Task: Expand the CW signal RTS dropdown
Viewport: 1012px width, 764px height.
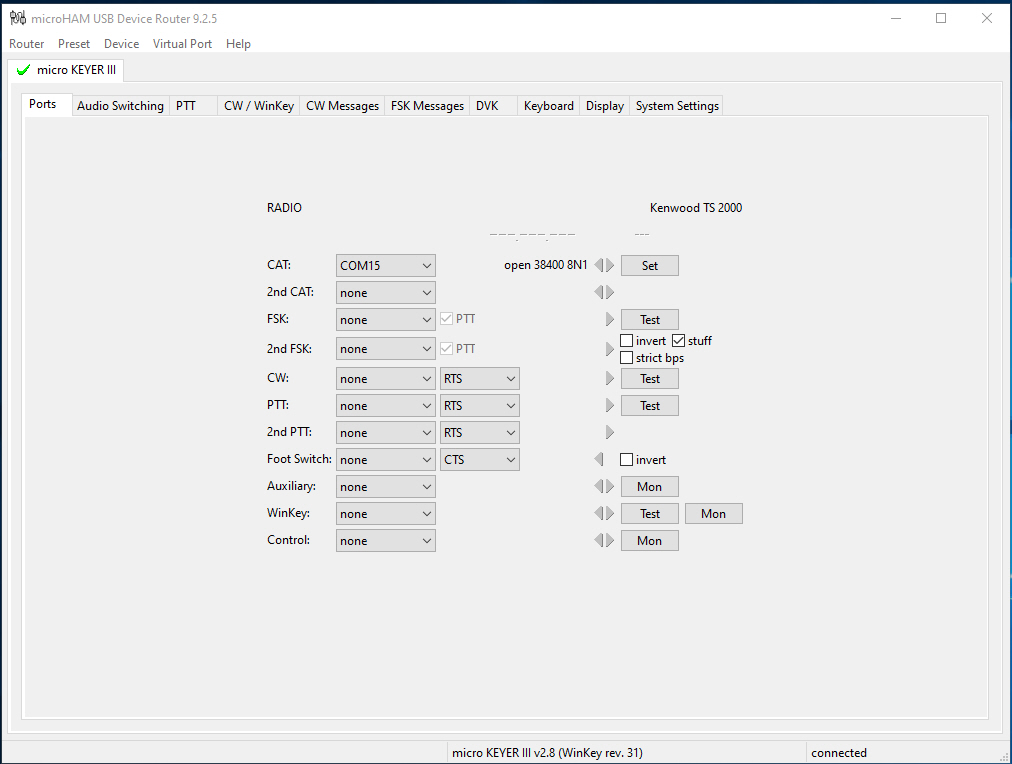Action: (480, 379)
